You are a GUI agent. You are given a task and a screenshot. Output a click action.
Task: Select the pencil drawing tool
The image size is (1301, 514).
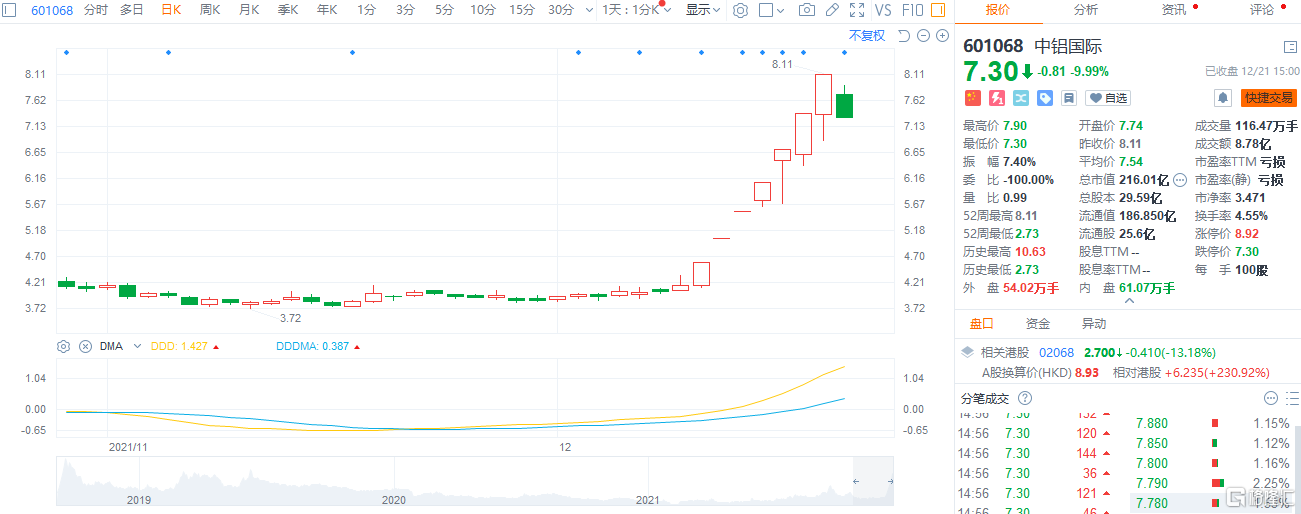coord(831,10)
